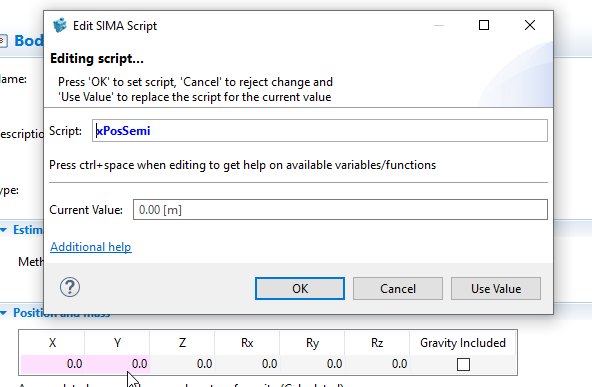Click the Body editor icon behind the dialog
Viewport: 592px width, 387px height.
tap(3, 41)
